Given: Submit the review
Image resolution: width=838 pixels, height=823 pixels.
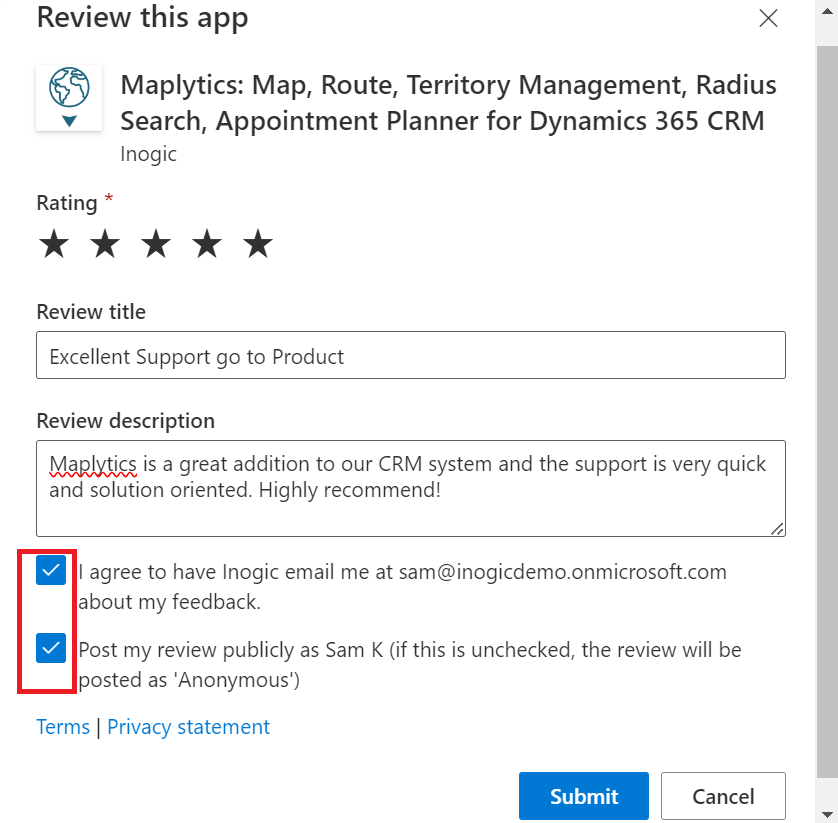Looking at the screenshot, I should coord(583,796).
